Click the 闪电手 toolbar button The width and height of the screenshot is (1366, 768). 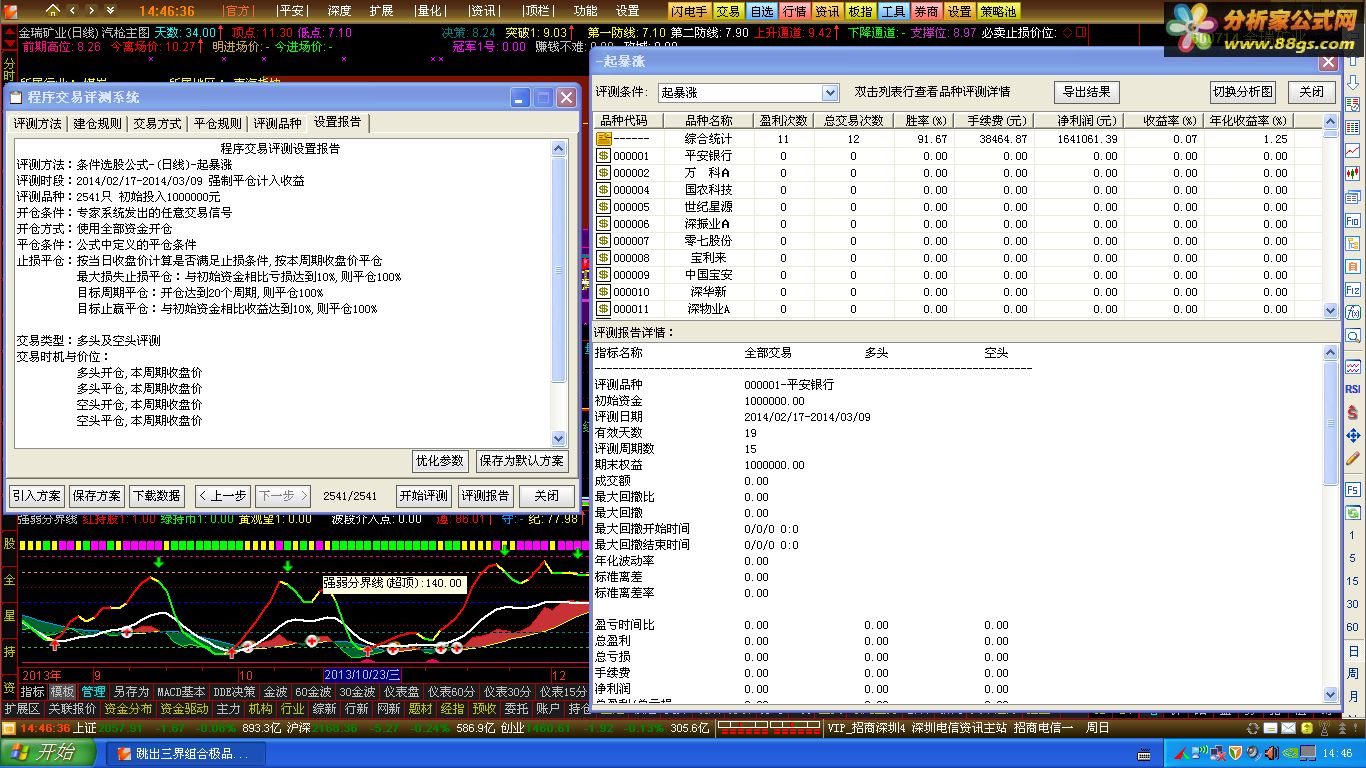pyautogui.click(x=690, y=11)
